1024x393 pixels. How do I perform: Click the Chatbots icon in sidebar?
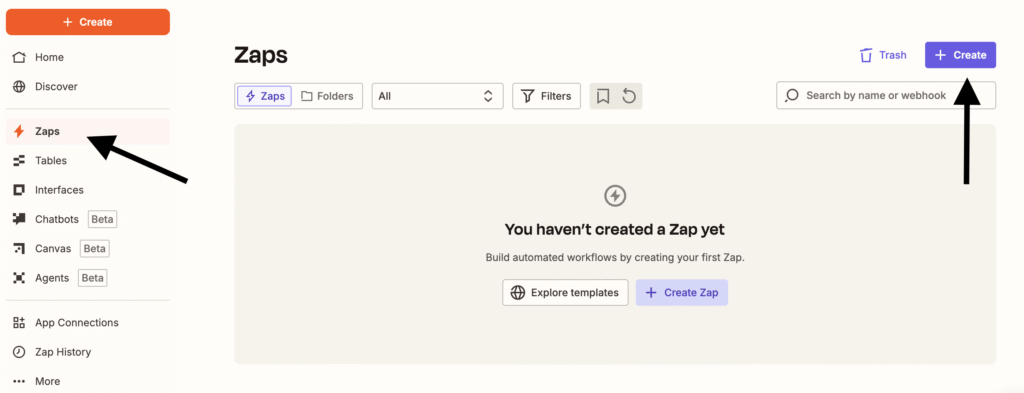(x=19, y=219)
